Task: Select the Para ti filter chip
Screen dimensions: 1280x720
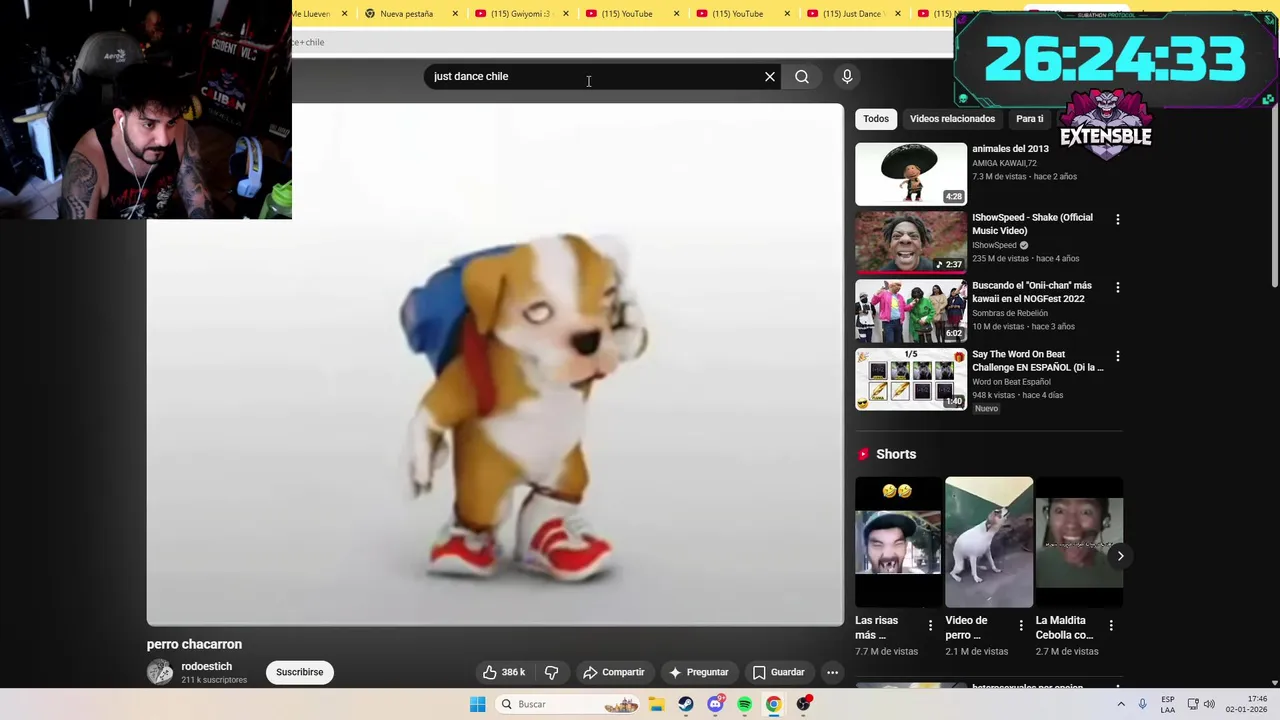Action: coord(1029,119)
